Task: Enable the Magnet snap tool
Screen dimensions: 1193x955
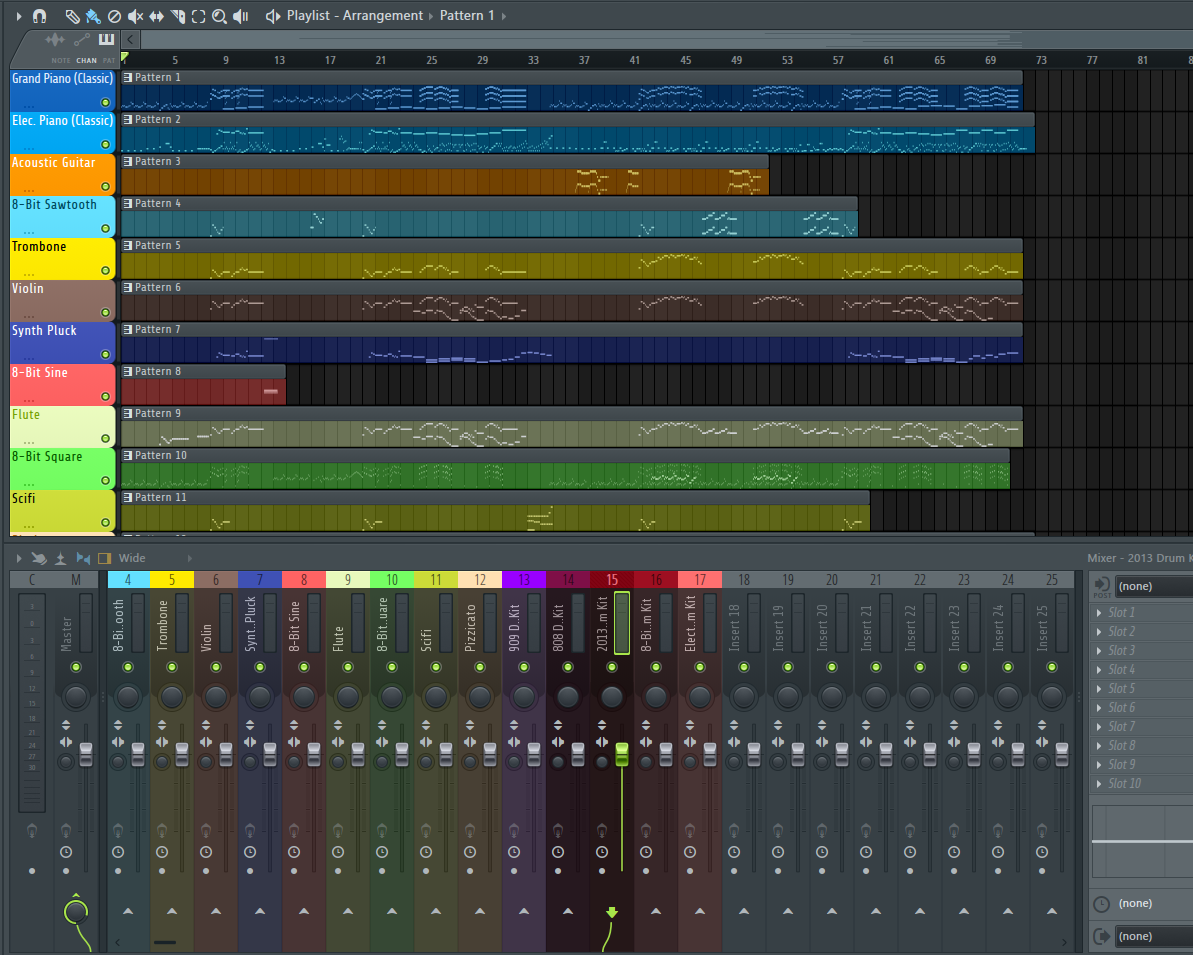Action: pyautogui.click(x=38, y=16)
